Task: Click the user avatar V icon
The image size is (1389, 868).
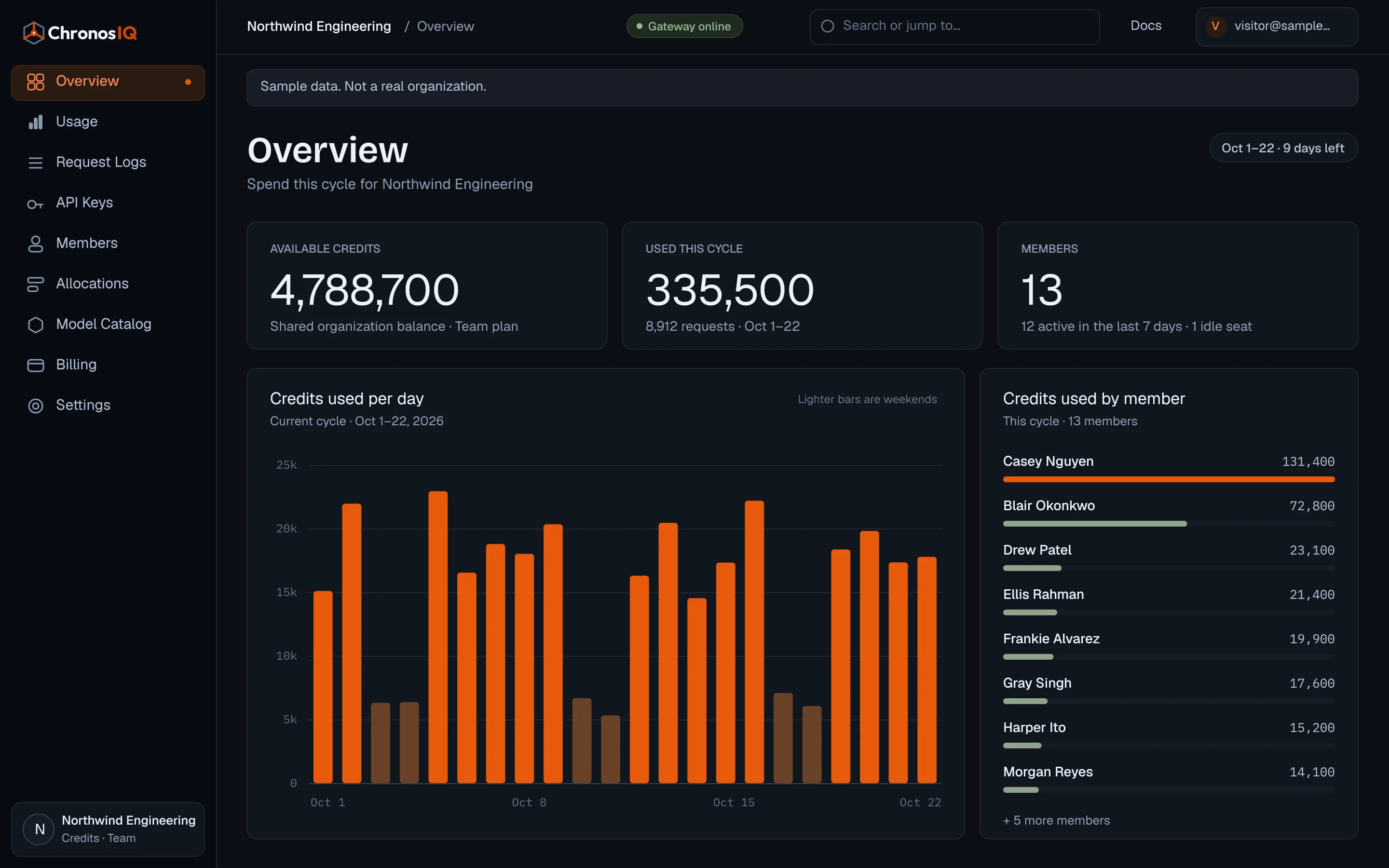Action: [x=1215, y=27]
